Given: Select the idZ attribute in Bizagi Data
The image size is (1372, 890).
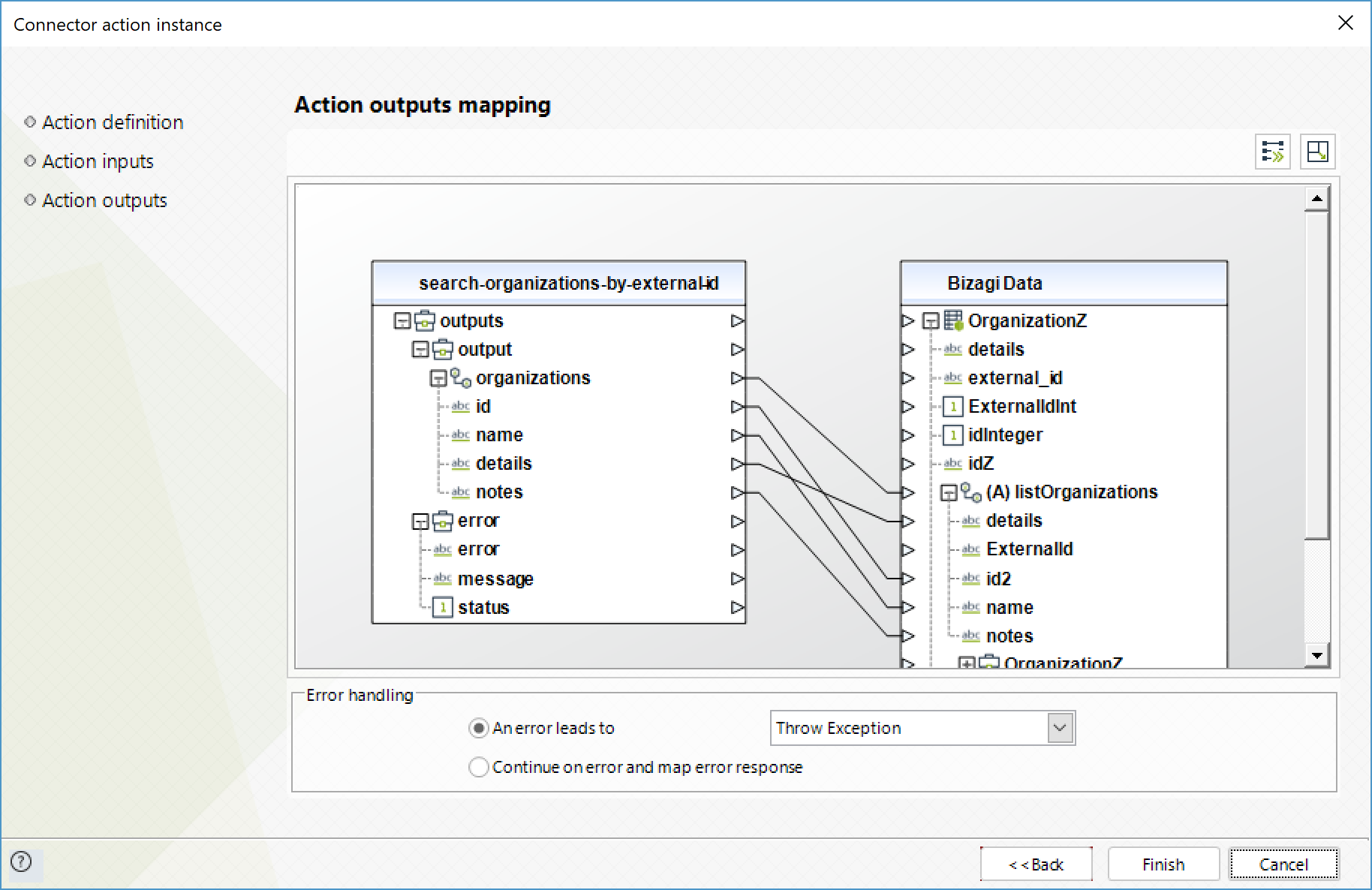Looking at the screenshot, I should click(980, 464).
